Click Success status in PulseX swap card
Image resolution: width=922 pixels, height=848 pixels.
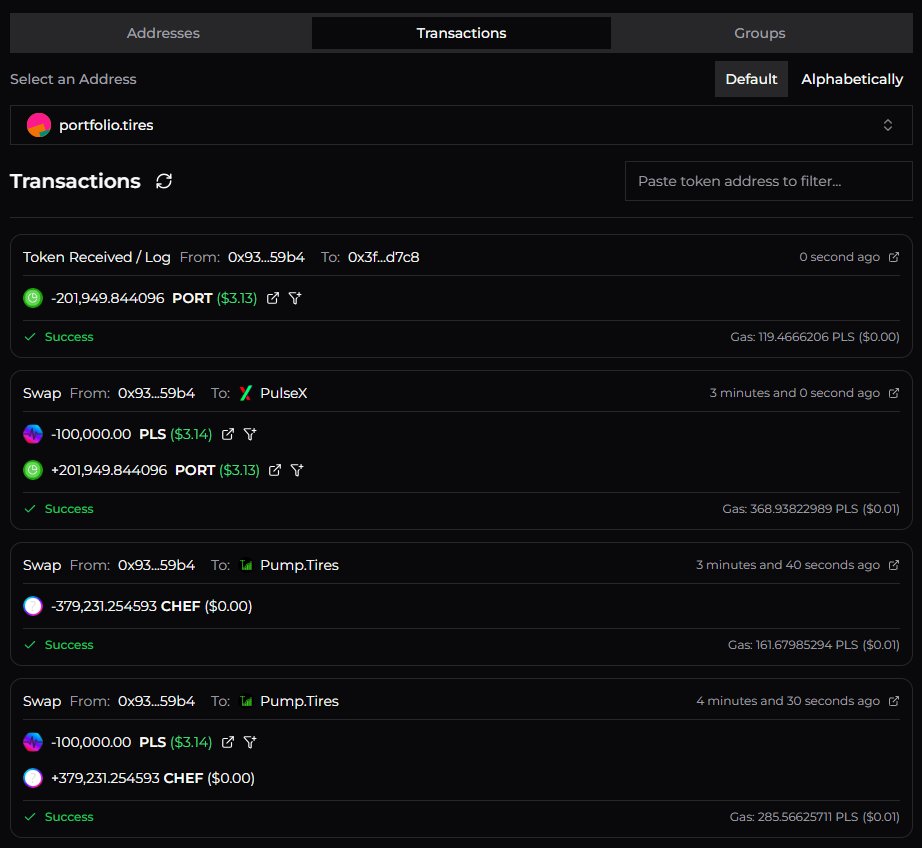(69, 509)
